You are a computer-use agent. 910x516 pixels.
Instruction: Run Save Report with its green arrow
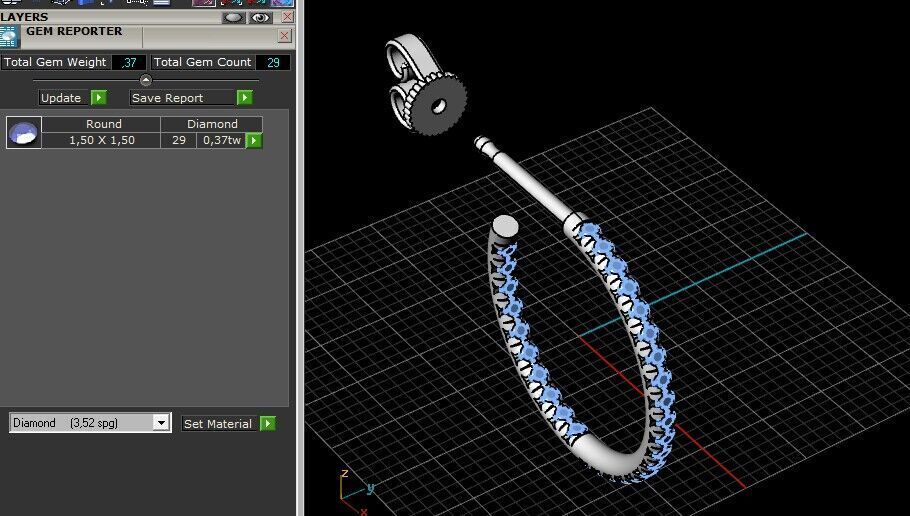tap(244, 98)
